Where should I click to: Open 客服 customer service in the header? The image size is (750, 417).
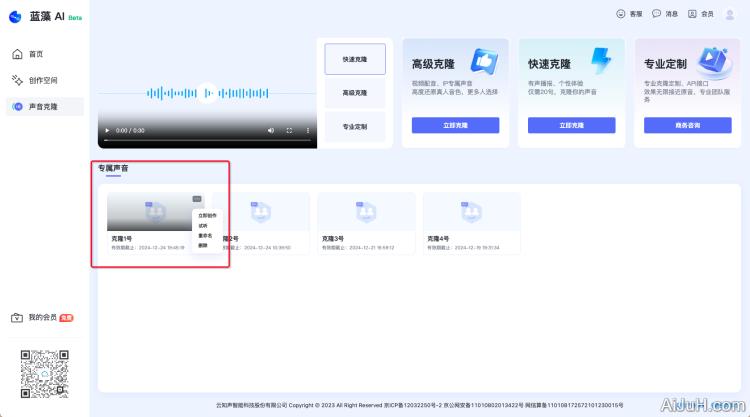point(628,14)
